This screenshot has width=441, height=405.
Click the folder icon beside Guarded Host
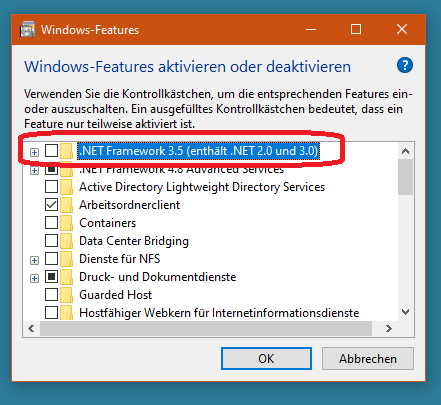67,295
